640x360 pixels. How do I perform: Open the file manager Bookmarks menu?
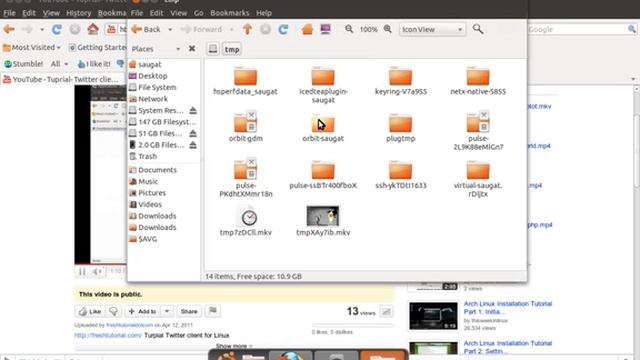(x=230, y=13)
